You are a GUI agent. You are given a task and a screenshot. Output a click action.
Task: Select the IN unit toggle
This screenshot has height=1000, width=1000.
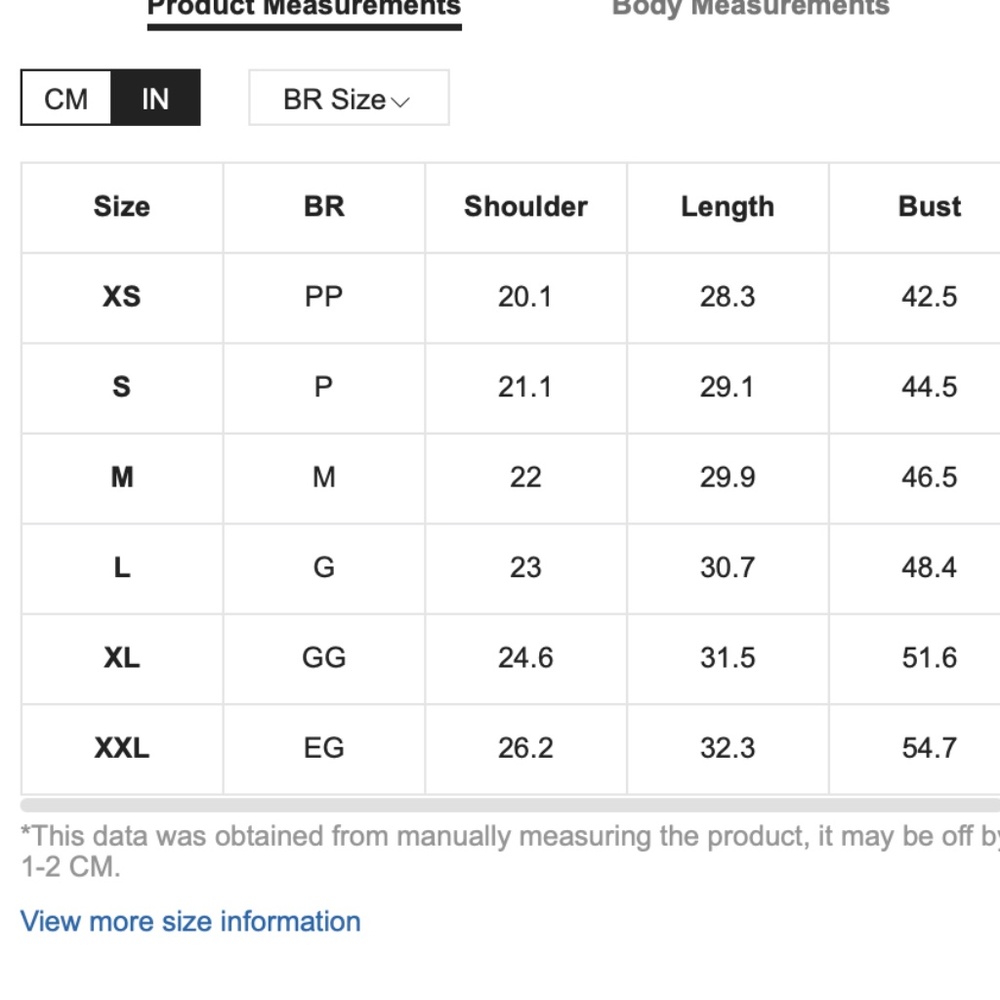(x=156, y=98)
